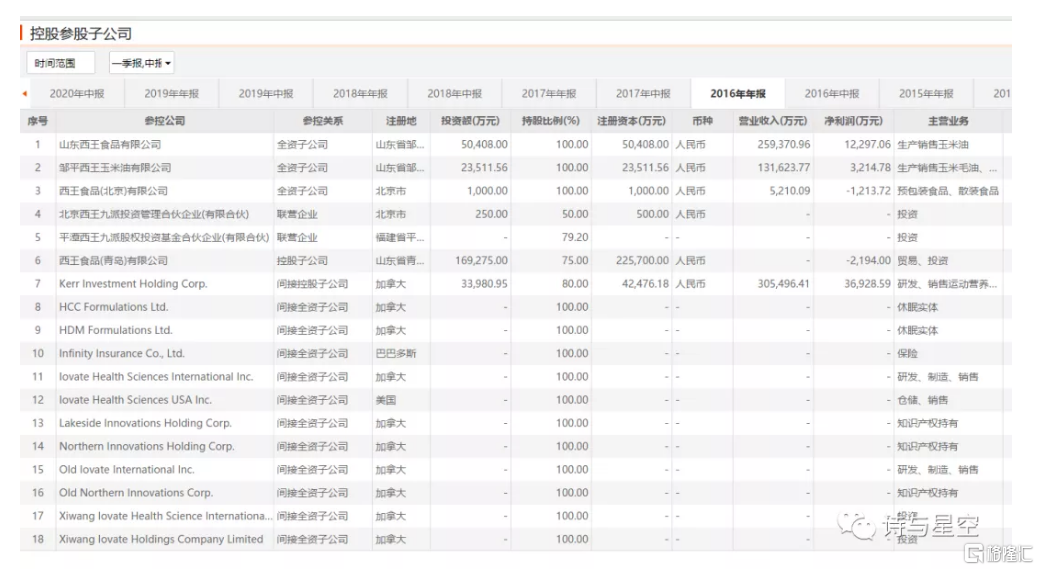The image size is (1039, 570).
Task: Click the 时间范围 field
Action: (61, 63)
